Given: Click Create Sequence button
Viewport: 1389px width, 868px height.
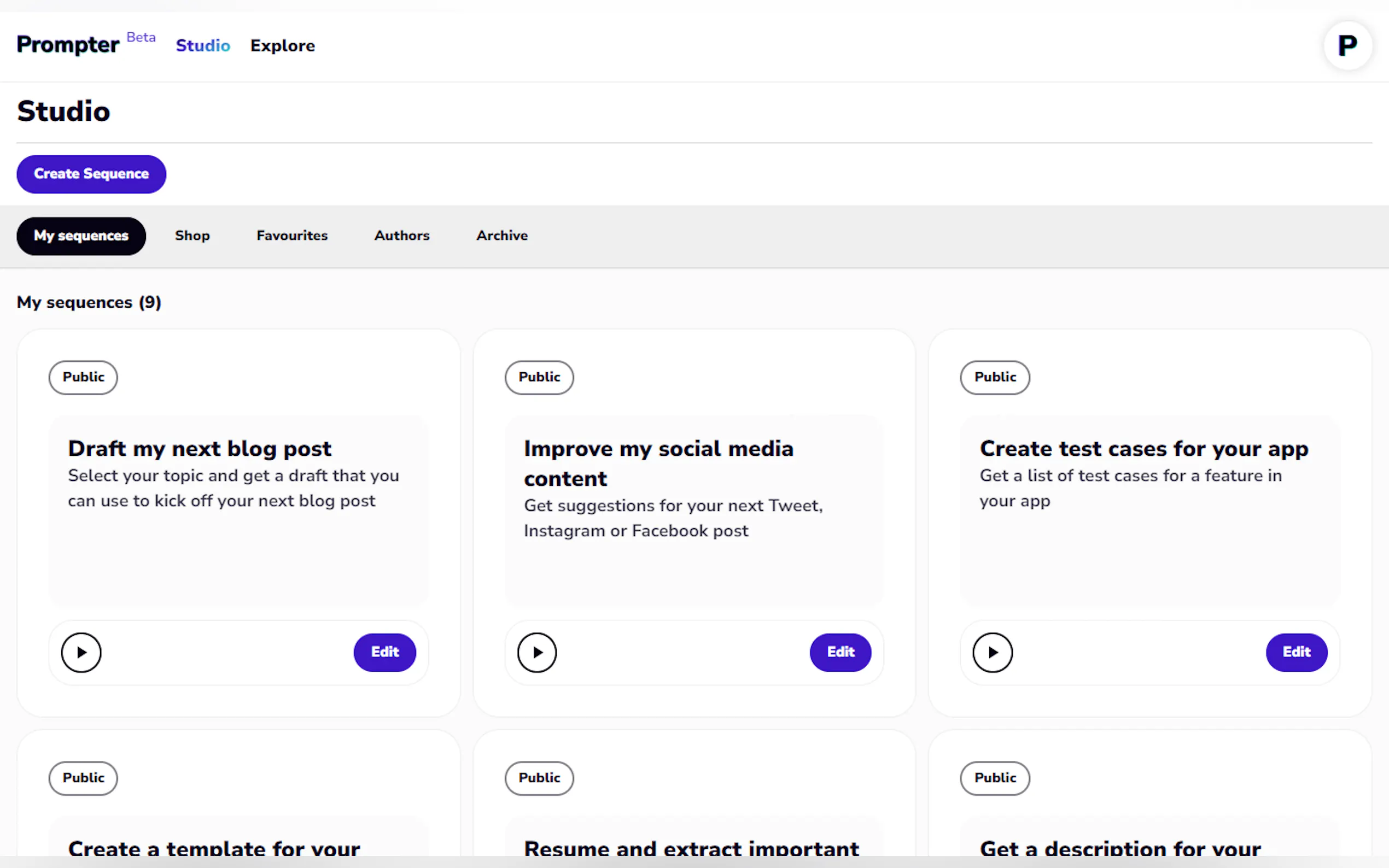Looking at the screenshot, I should tap(91, 174).
